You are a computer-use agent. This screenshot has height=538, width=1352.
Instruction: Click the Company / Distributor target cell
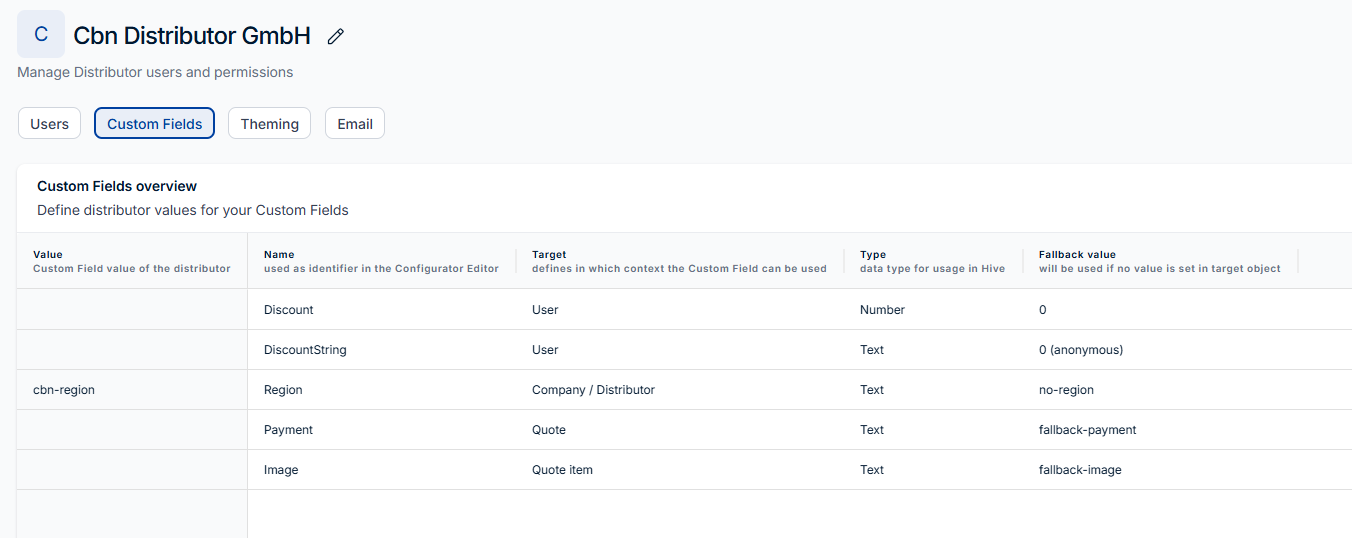click(x=593, y=390)
